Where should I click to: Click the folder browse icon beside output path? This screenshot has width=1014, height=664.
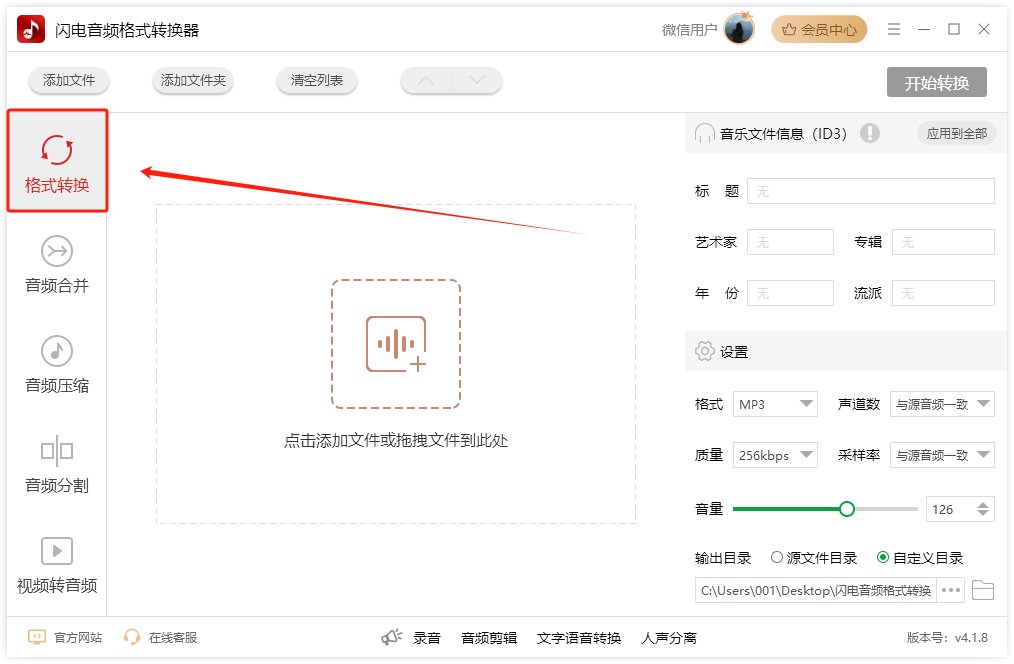(x=982, y=590)
